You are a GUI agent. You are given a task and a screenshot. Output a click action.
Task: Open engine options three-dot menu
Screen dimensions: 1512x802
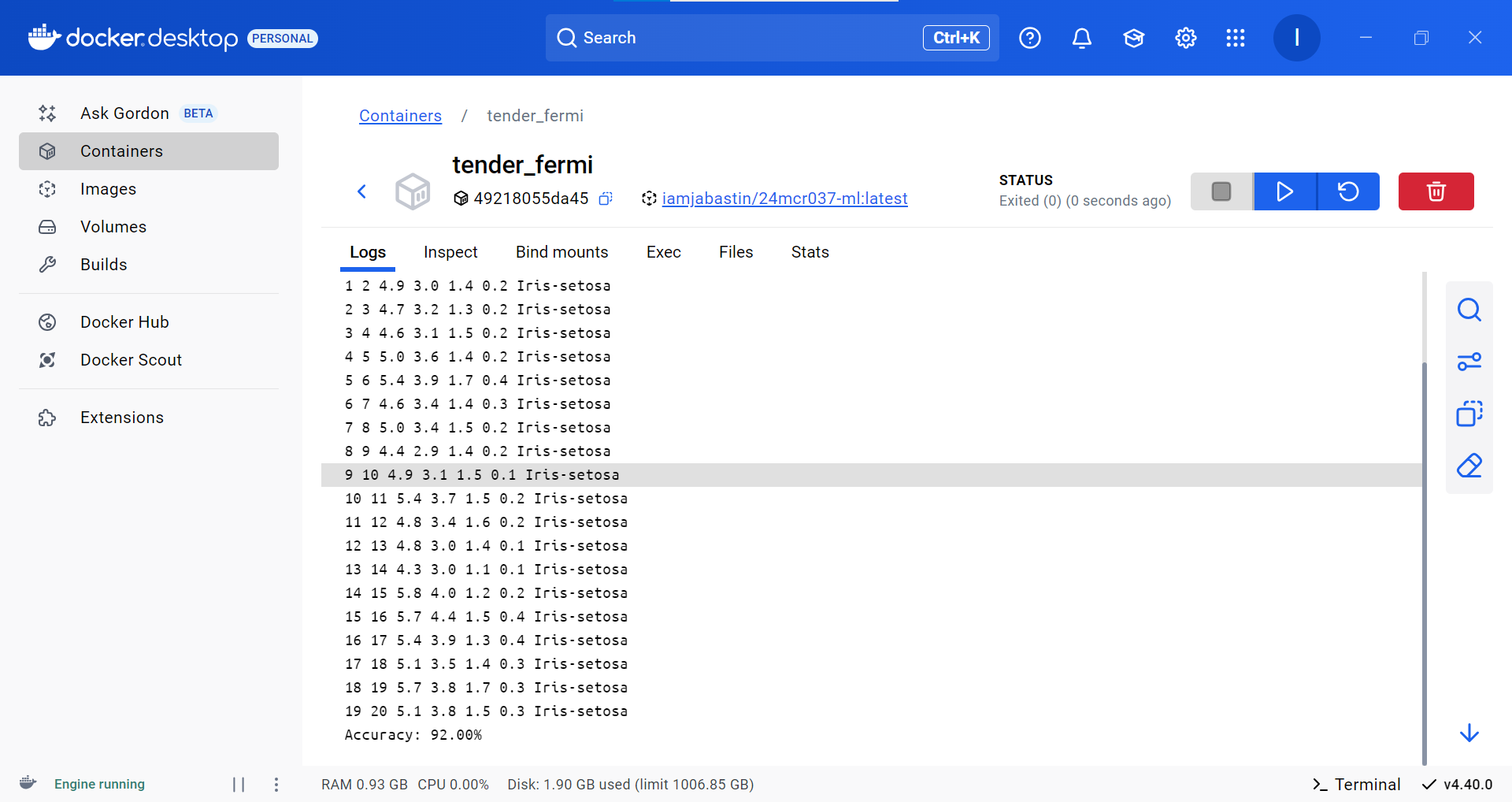point(276,785)
